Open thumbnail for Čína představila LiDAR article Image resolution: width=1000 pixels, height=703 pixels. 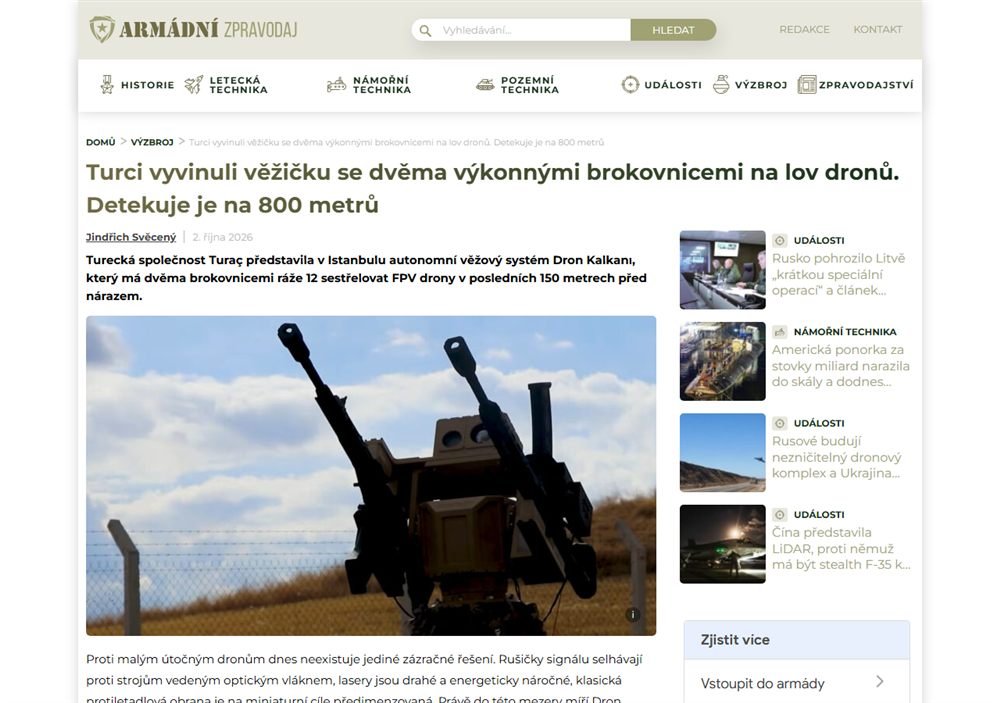723,544
